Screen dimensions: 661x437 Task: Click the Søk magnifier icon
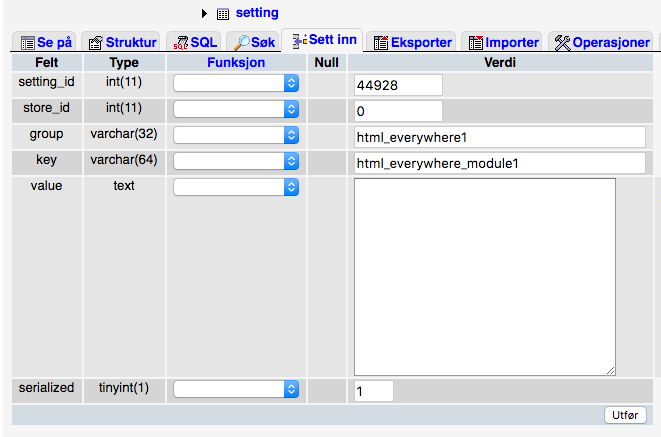[x=241, y=43]
